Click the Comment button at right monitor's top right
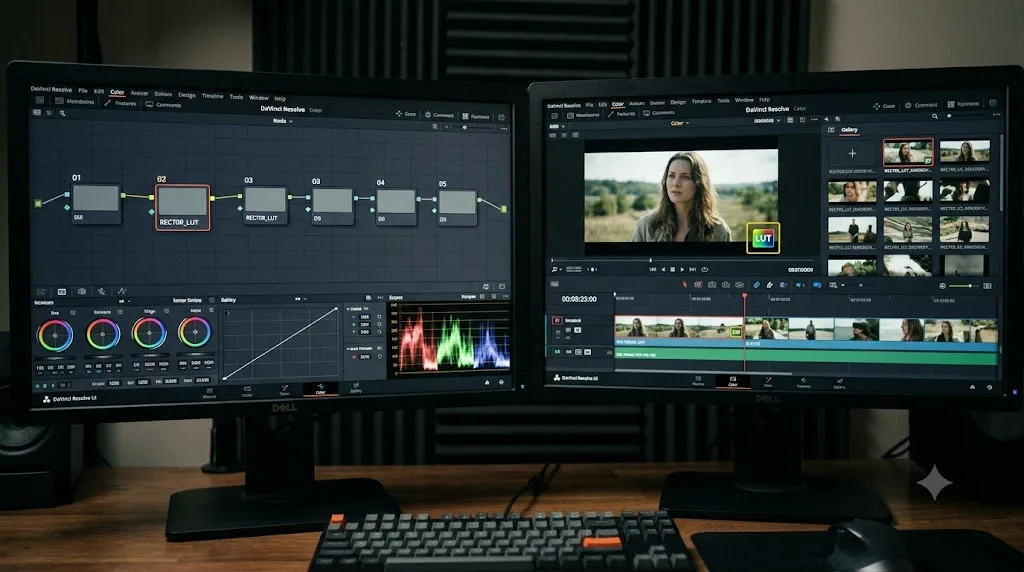Image resolution: width=1024 pixels, height=572 pixels. 921,104
